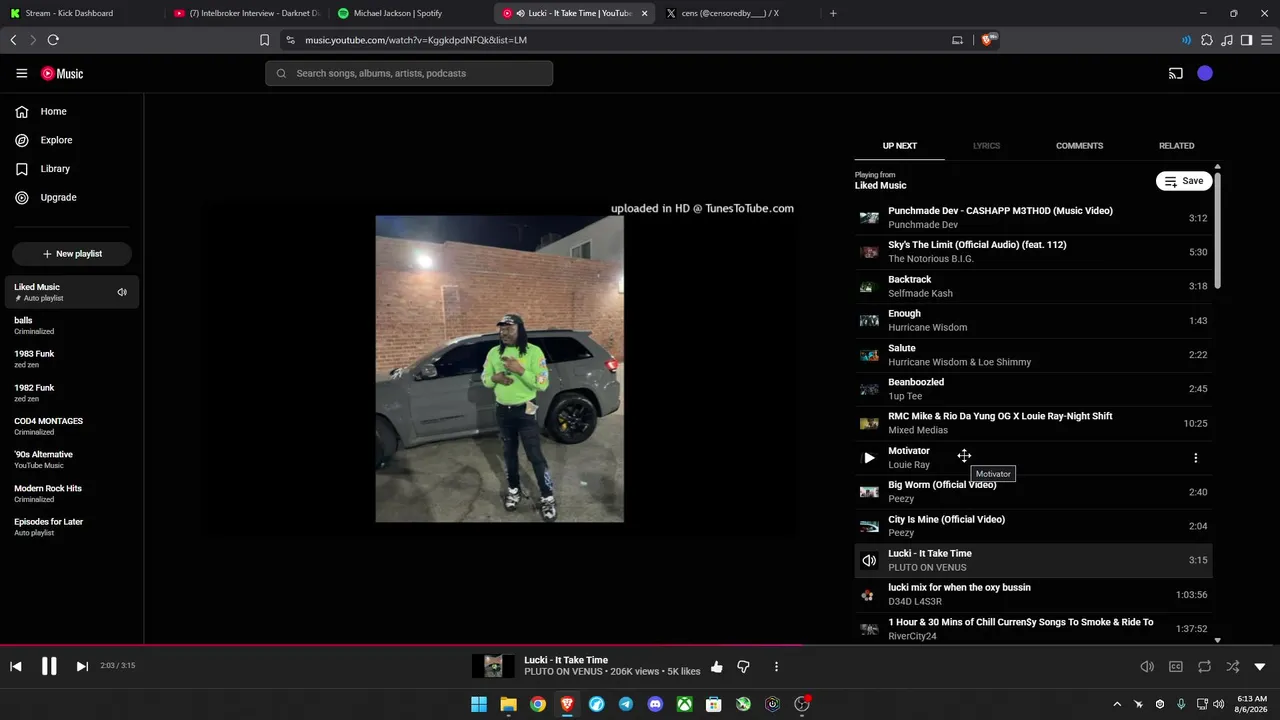Show the Lyrics tab
This screenshot has width=1280, height=720.
(x=986, y=146)
